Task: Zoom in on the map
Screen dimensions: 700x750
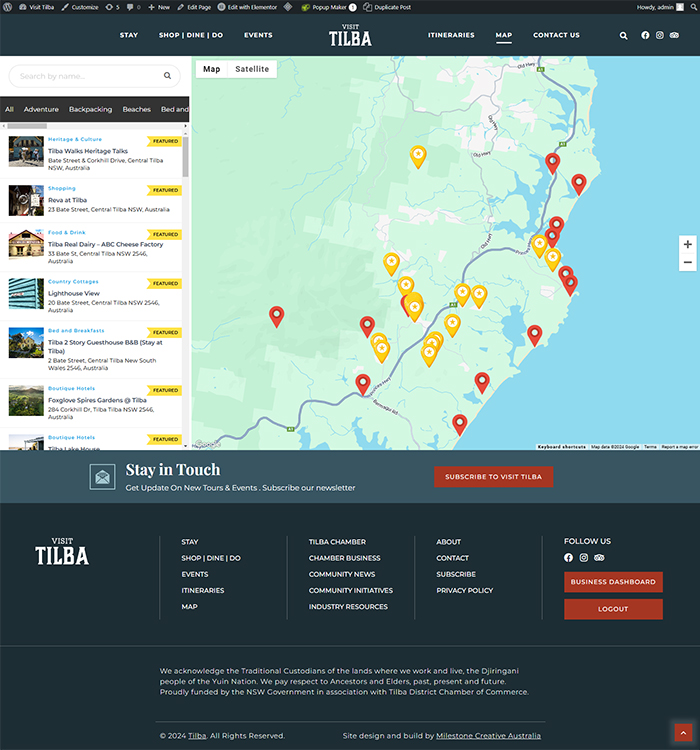Action: (687, 244)
